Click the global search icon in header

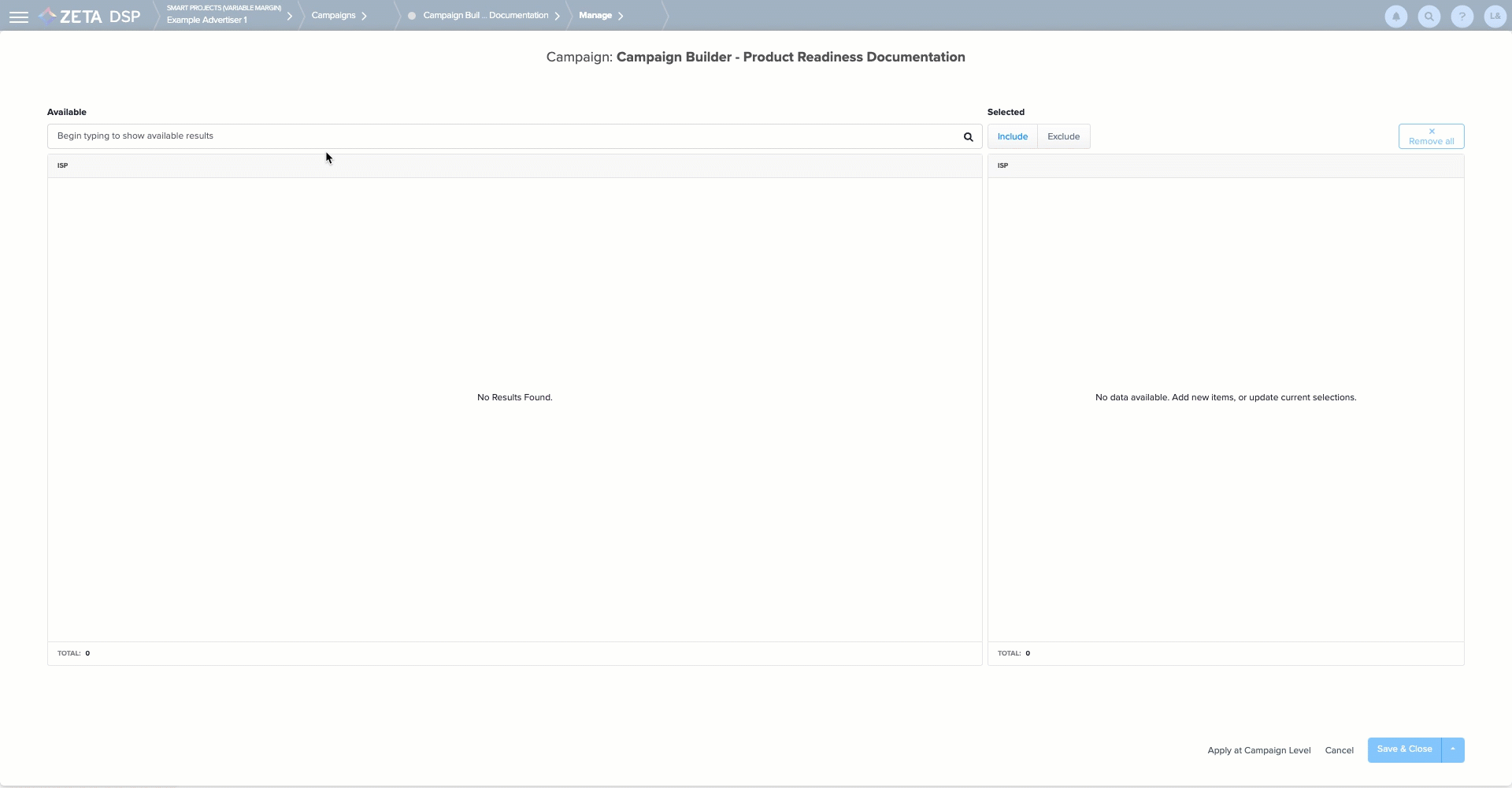click(1429, 17)
